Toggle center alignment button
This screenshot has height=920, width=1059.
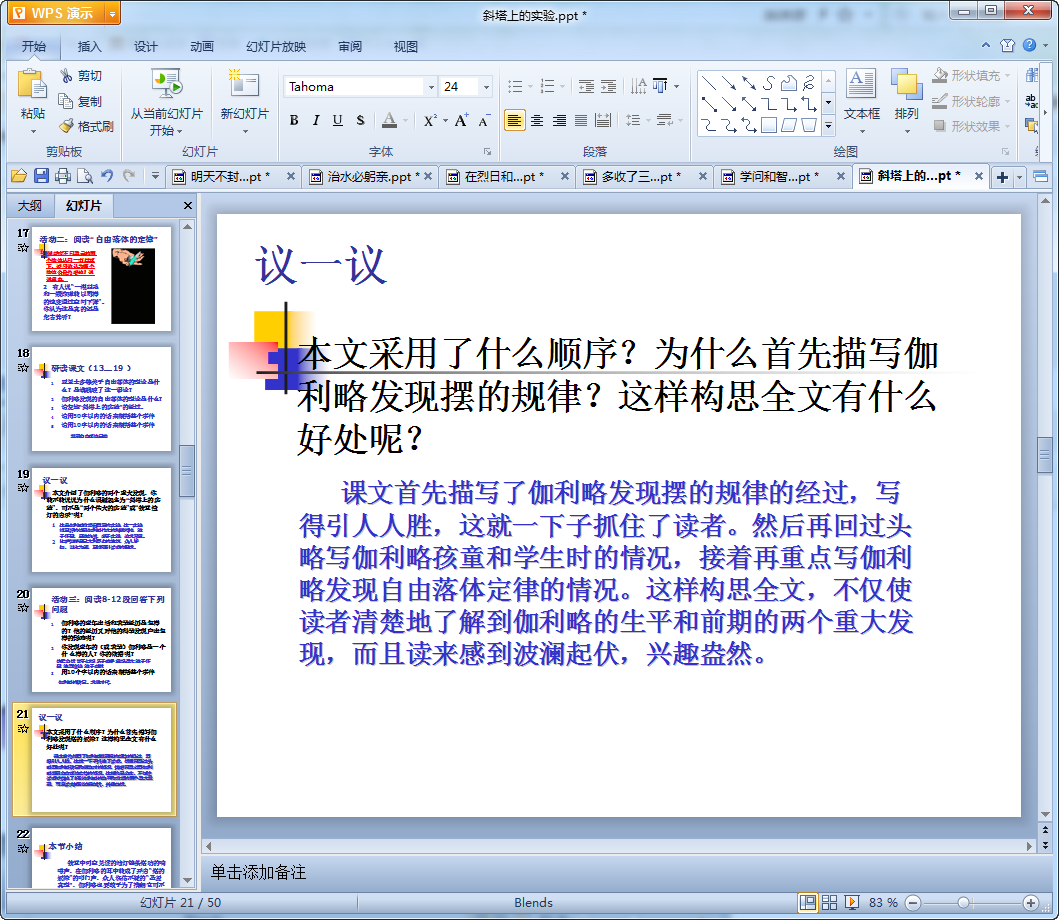coord(537,120)
